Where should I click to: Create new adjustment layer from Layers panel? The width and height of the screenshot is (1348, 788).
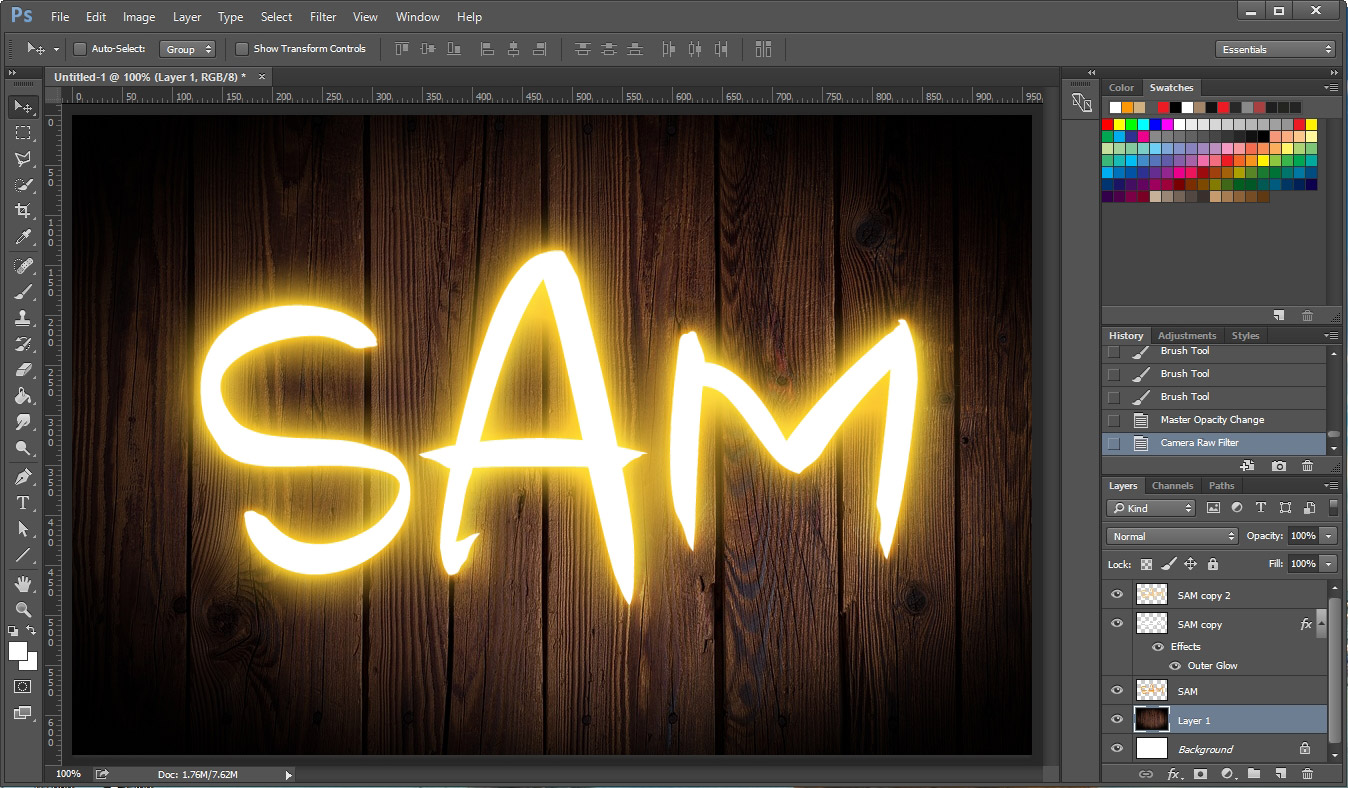(1227, 774)
